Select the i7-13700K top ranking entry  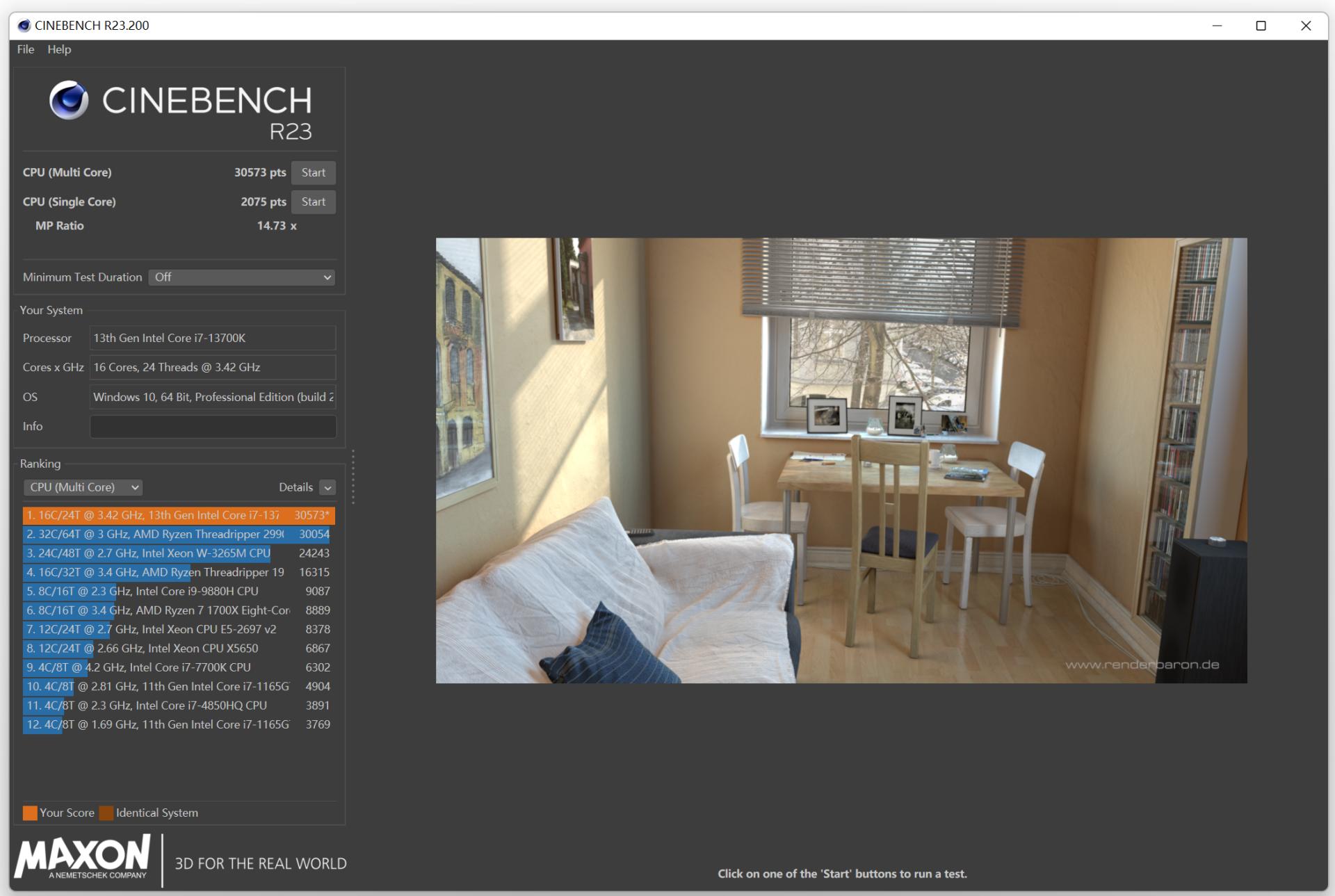pyautogui.click(x=179, y=515)
